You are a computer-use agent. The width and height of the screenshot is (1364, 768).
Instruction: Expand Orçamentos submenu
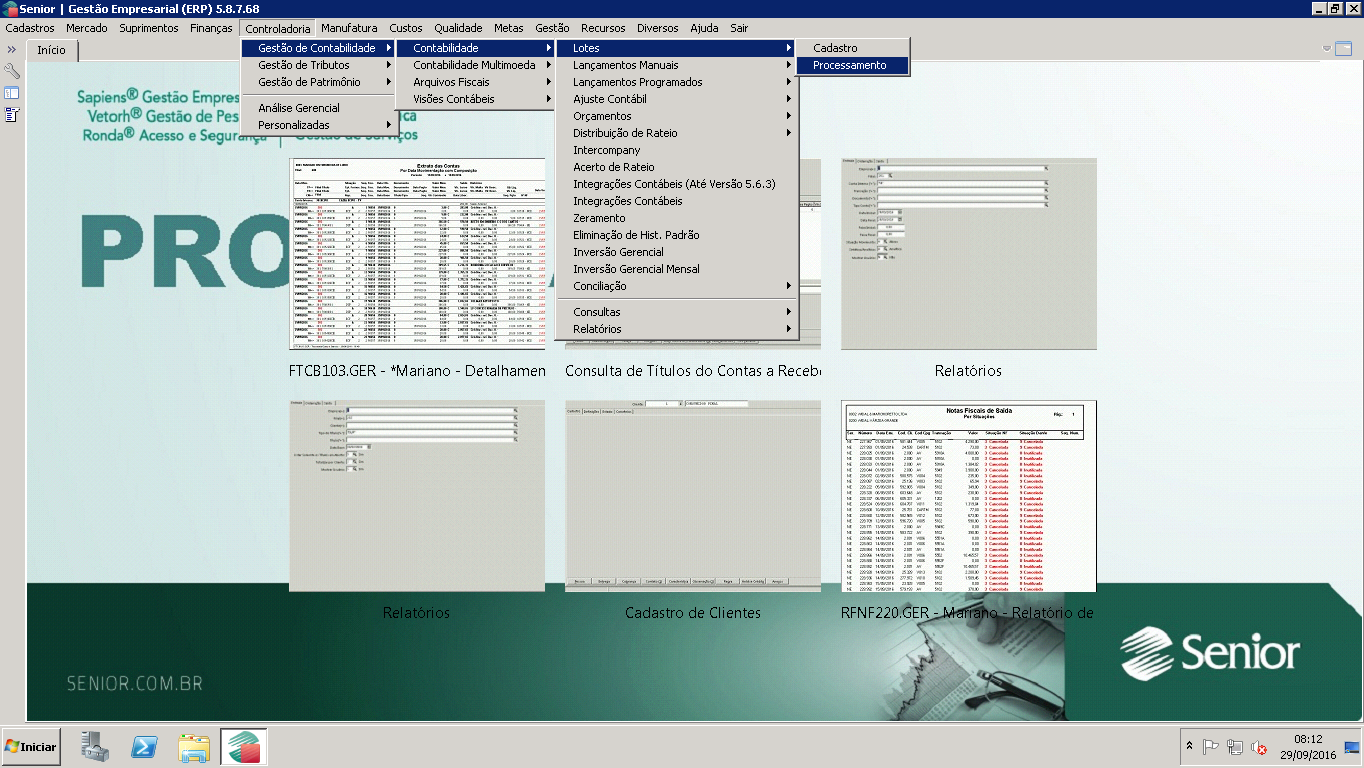pyautogui.click(x=676, y=116)
